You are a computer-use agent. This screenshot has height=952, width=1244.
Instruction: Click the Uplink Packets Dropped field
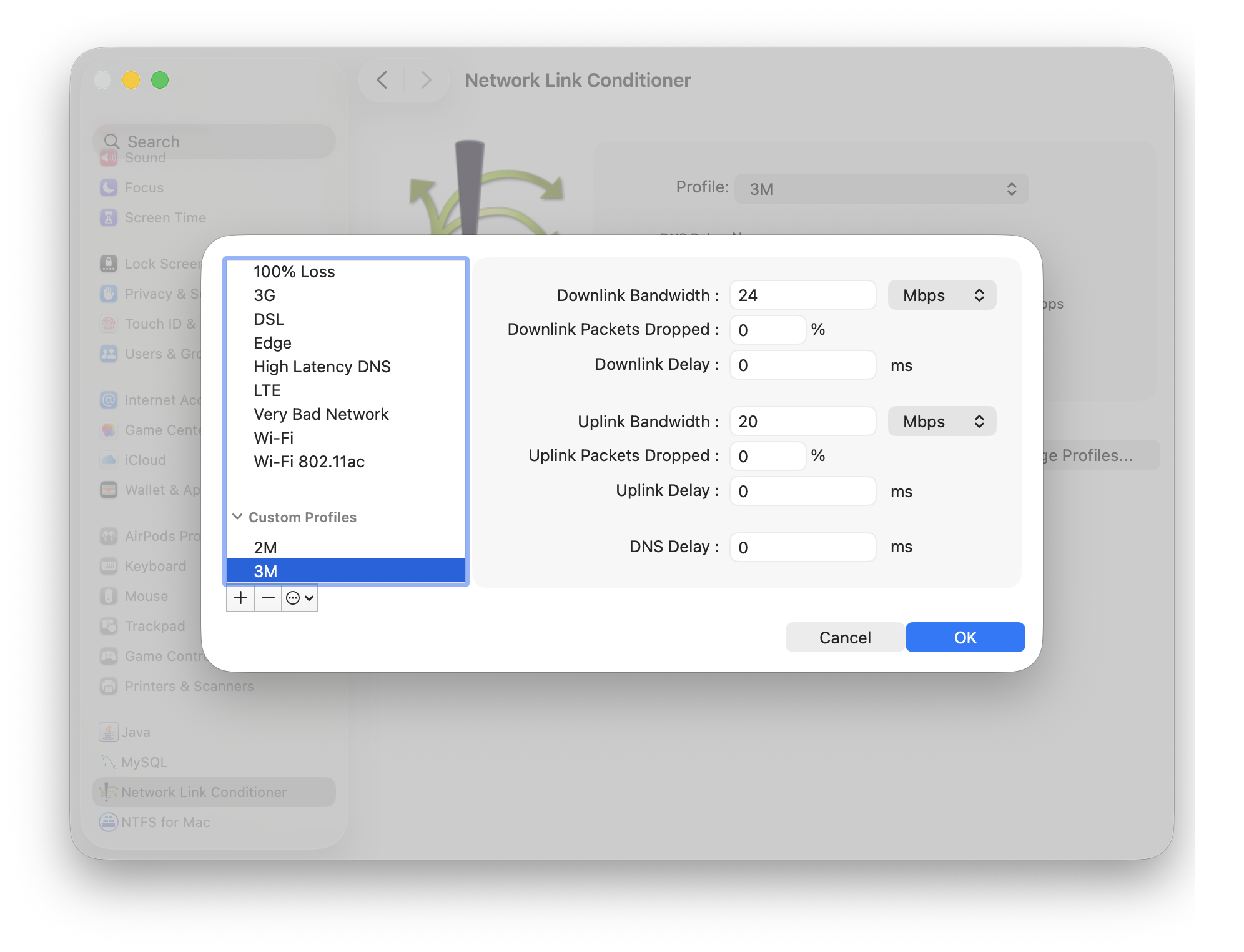768,456
